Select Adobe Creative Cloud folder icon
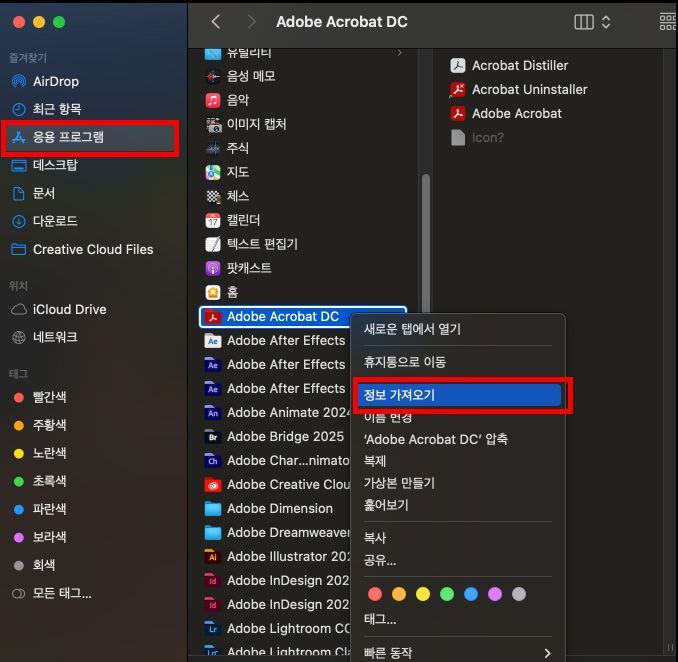Image resolution: width=678 pixels, height=662 pixels. pyautogui.click(x=213, y=485)
